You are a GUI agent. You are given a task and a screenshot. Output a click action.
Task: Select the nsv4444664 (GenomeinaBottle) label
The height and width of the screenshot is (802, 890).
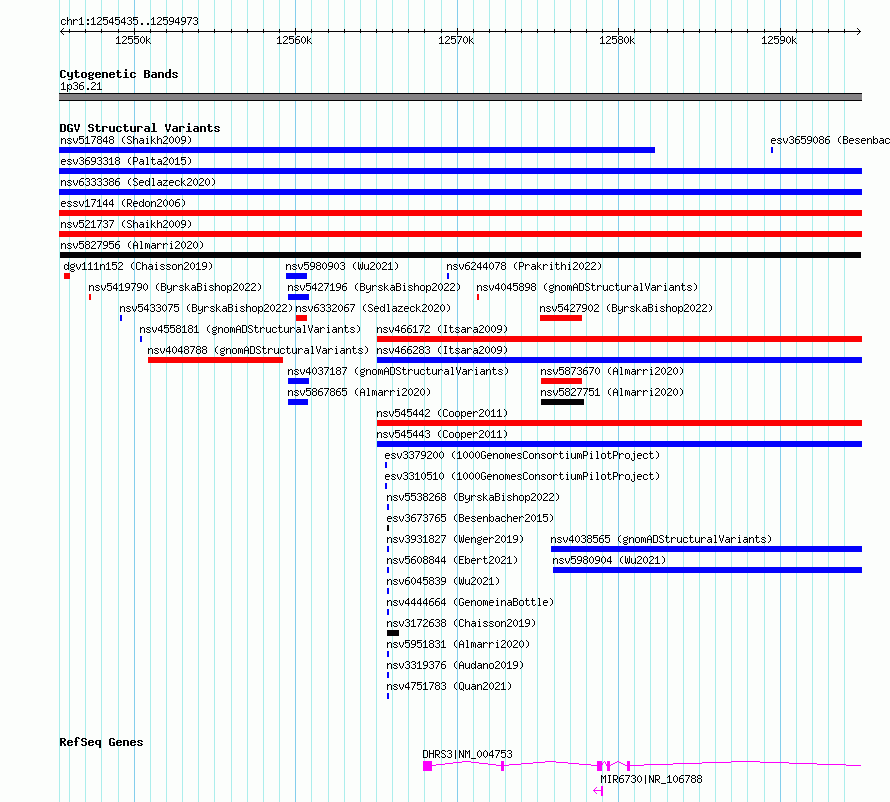470,602
